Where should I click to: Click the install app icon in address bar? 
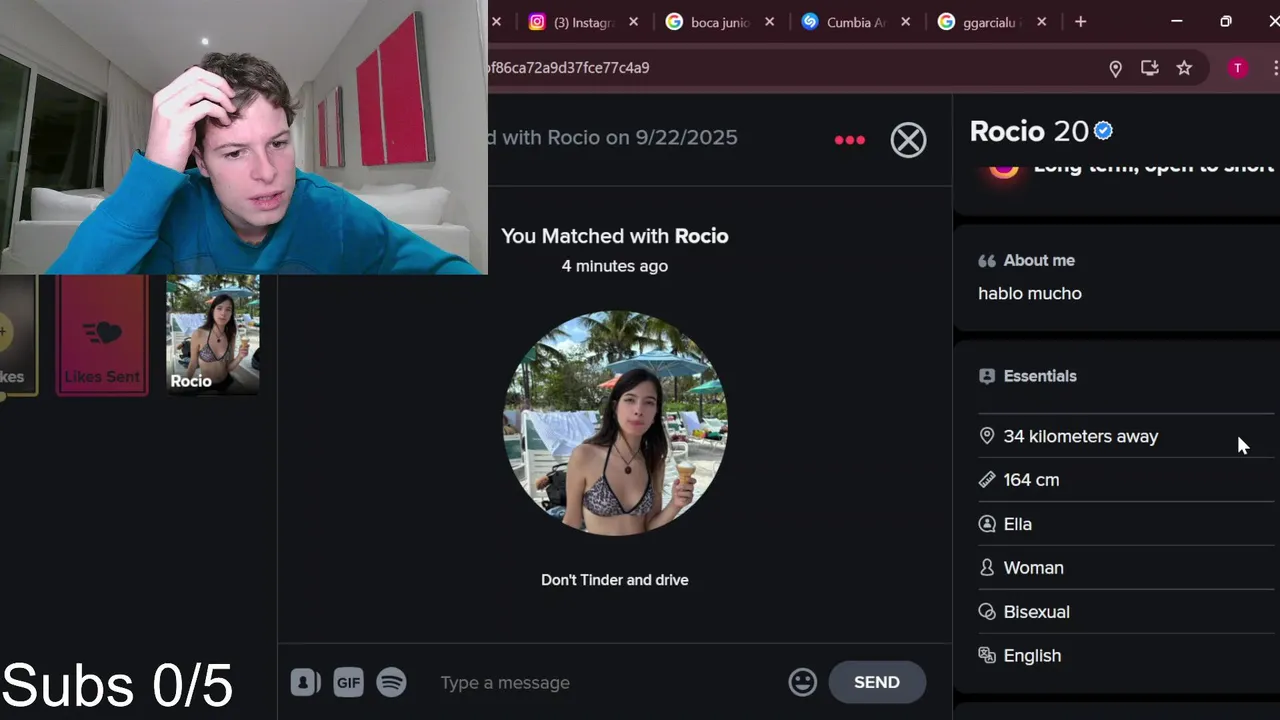tap(1150, 68)
